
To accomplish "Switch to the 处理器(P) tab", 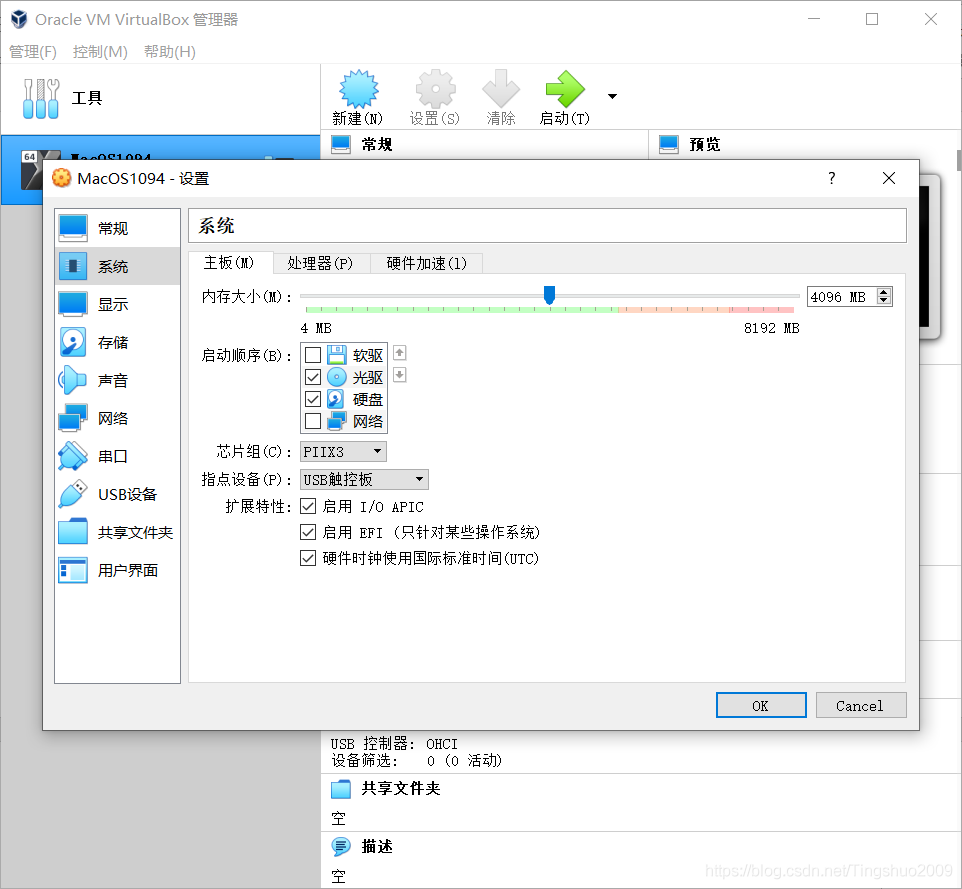I will (320, 263).
